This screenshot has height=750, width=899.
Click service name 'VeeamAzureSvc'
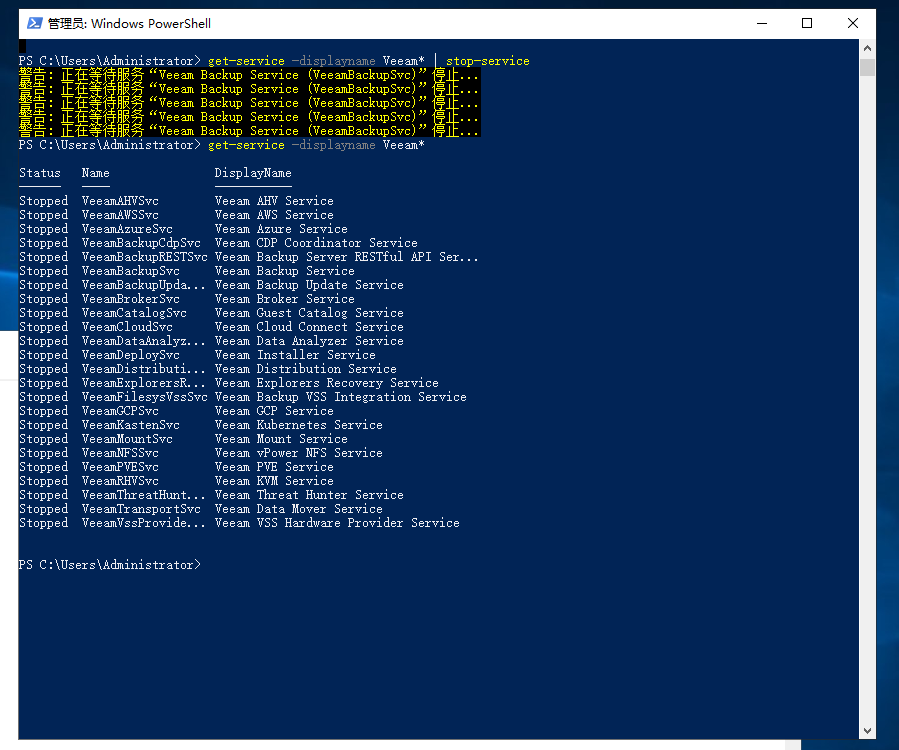click(x=127, y=229)
